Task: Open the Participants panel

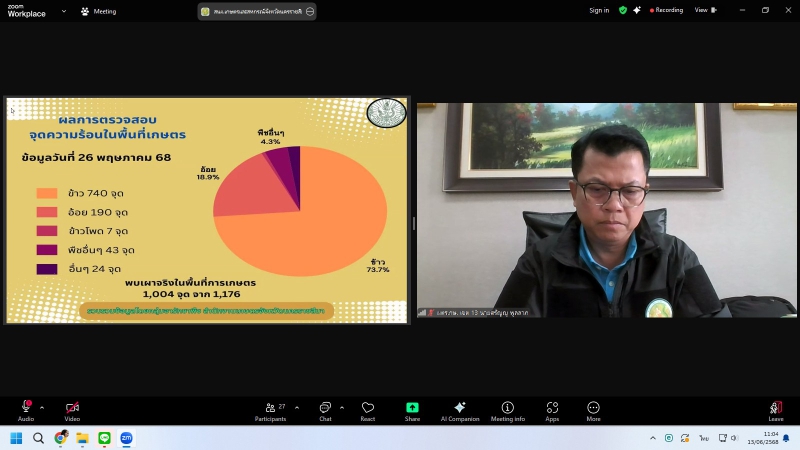Action: 270,408
